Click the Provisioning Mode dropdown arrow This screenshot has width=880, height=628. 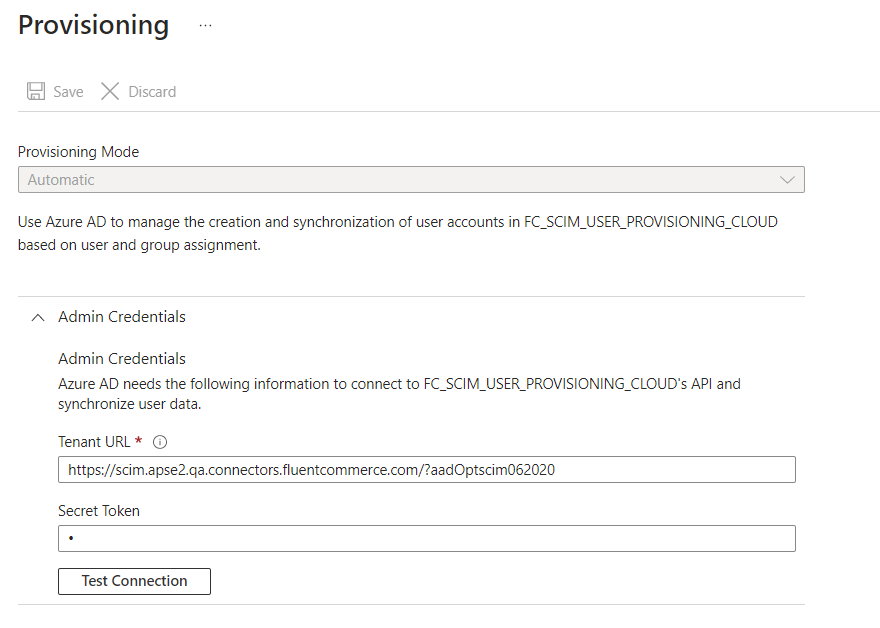click(x=787, y=180)
